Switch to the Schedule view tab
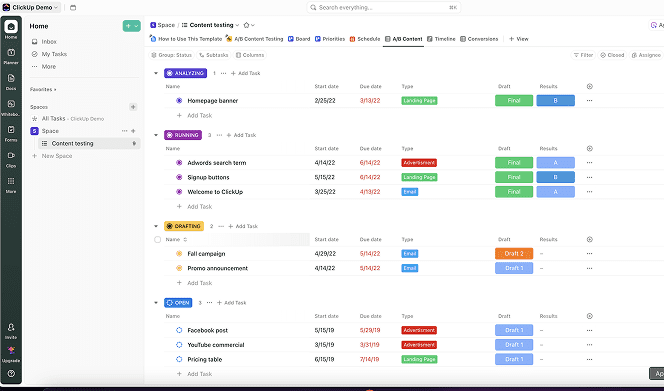 [x=365, y=39]
